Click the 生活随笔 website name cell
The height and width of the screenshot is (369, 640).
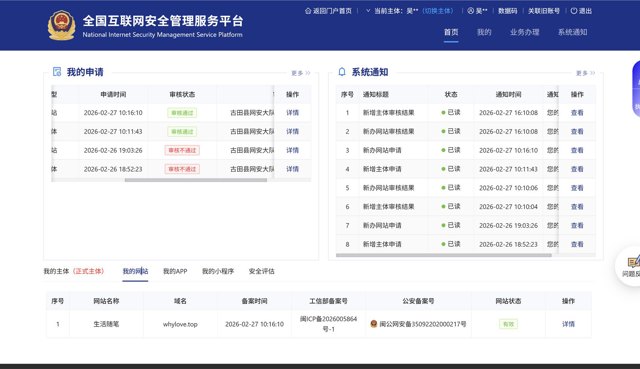106,324
